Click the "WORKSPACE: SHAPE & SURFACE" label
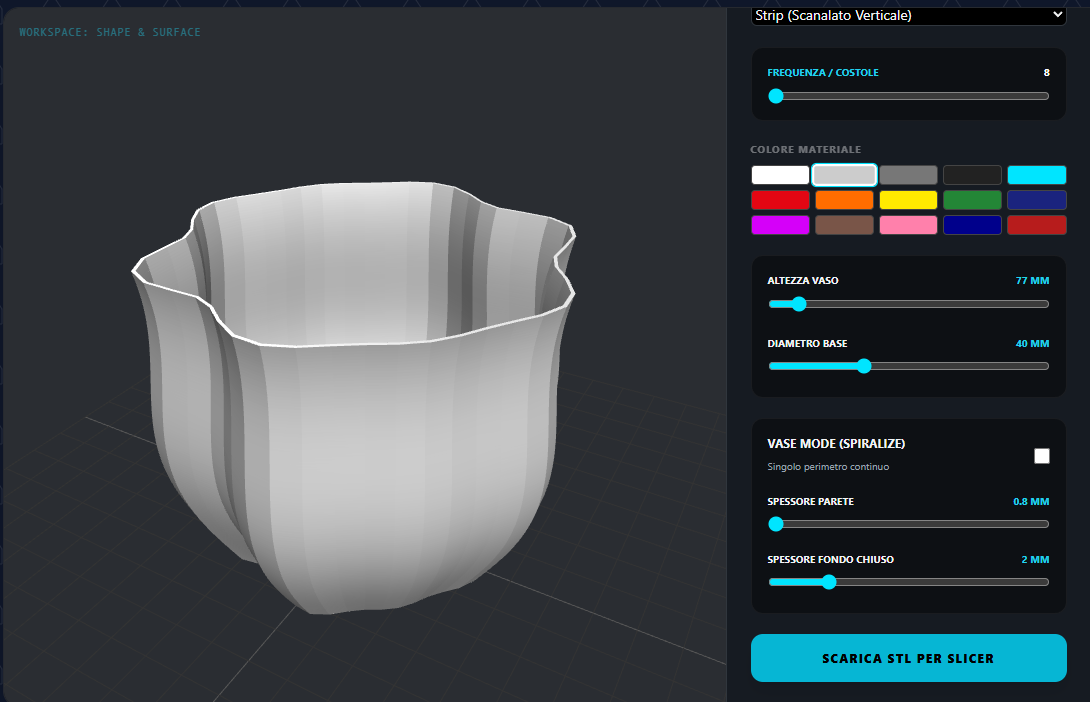The image size is (1090, 702). coord(110,32)
